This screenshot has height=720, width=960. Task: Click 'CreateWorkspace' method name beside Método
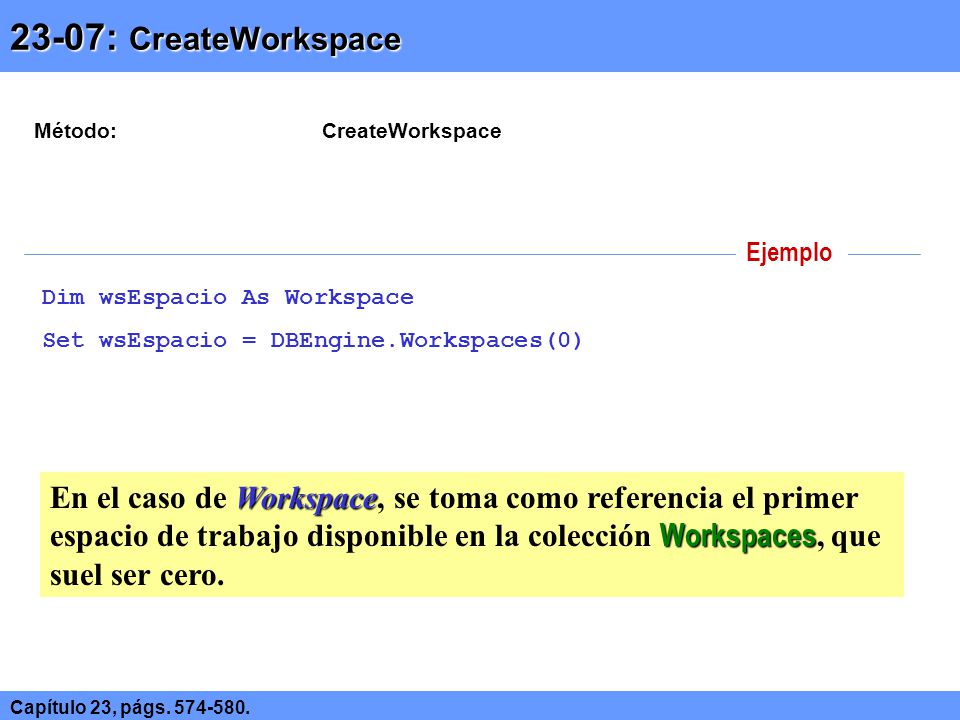(411, 131)
